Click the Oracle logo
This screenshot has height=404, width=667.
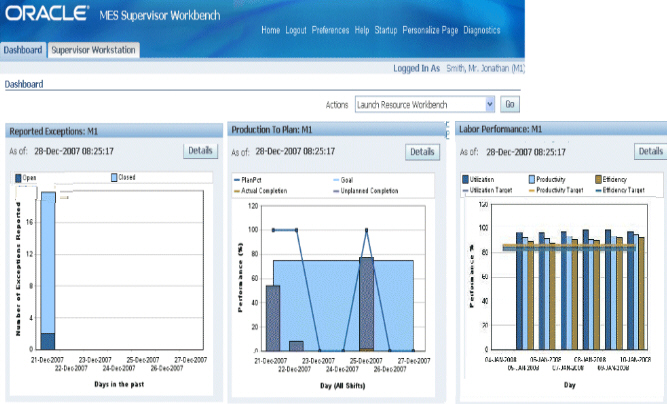[x=47, y=13]
